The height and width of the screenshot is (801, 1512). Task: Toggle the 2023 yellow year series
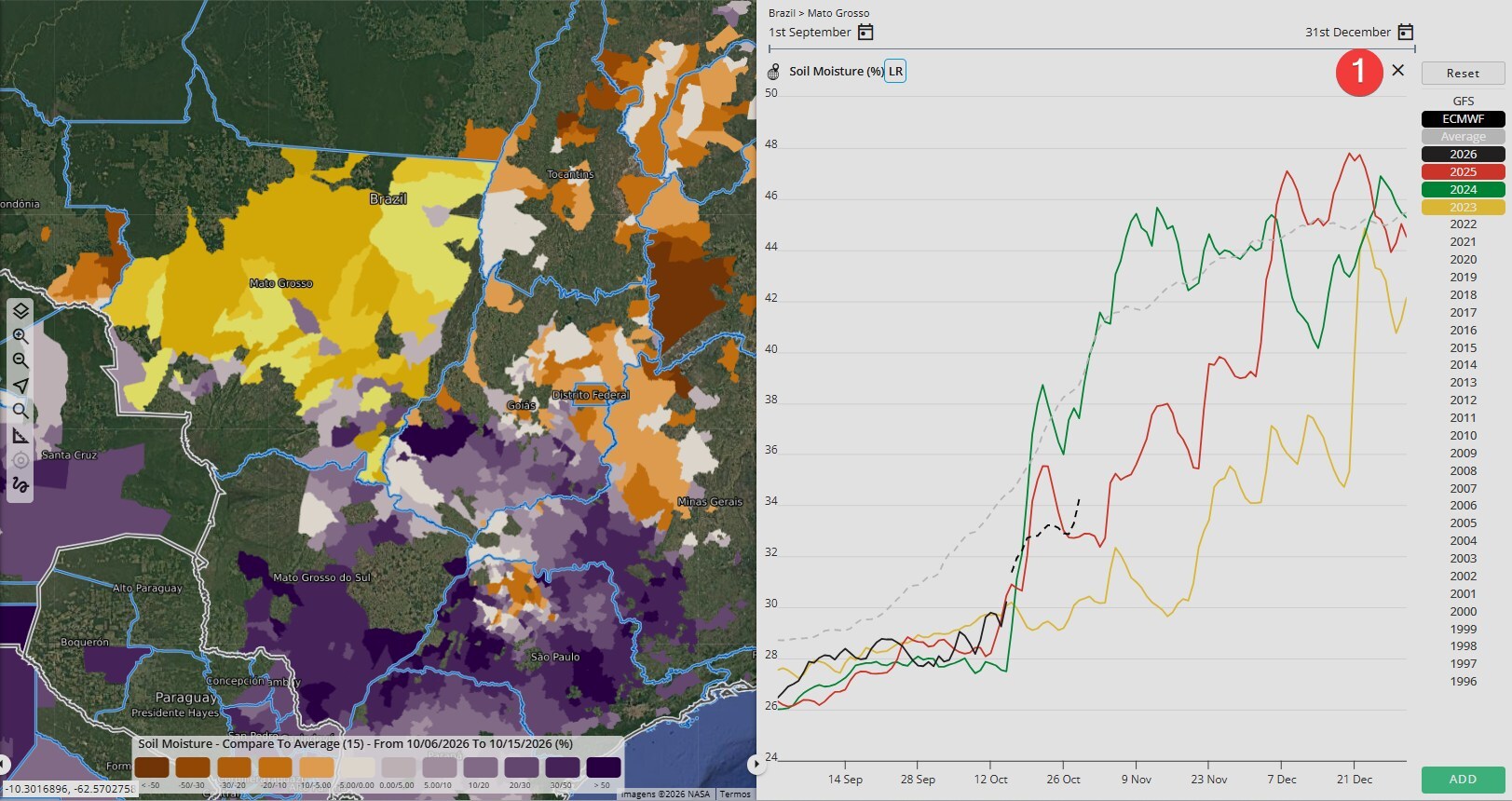tap(1464, 208)
